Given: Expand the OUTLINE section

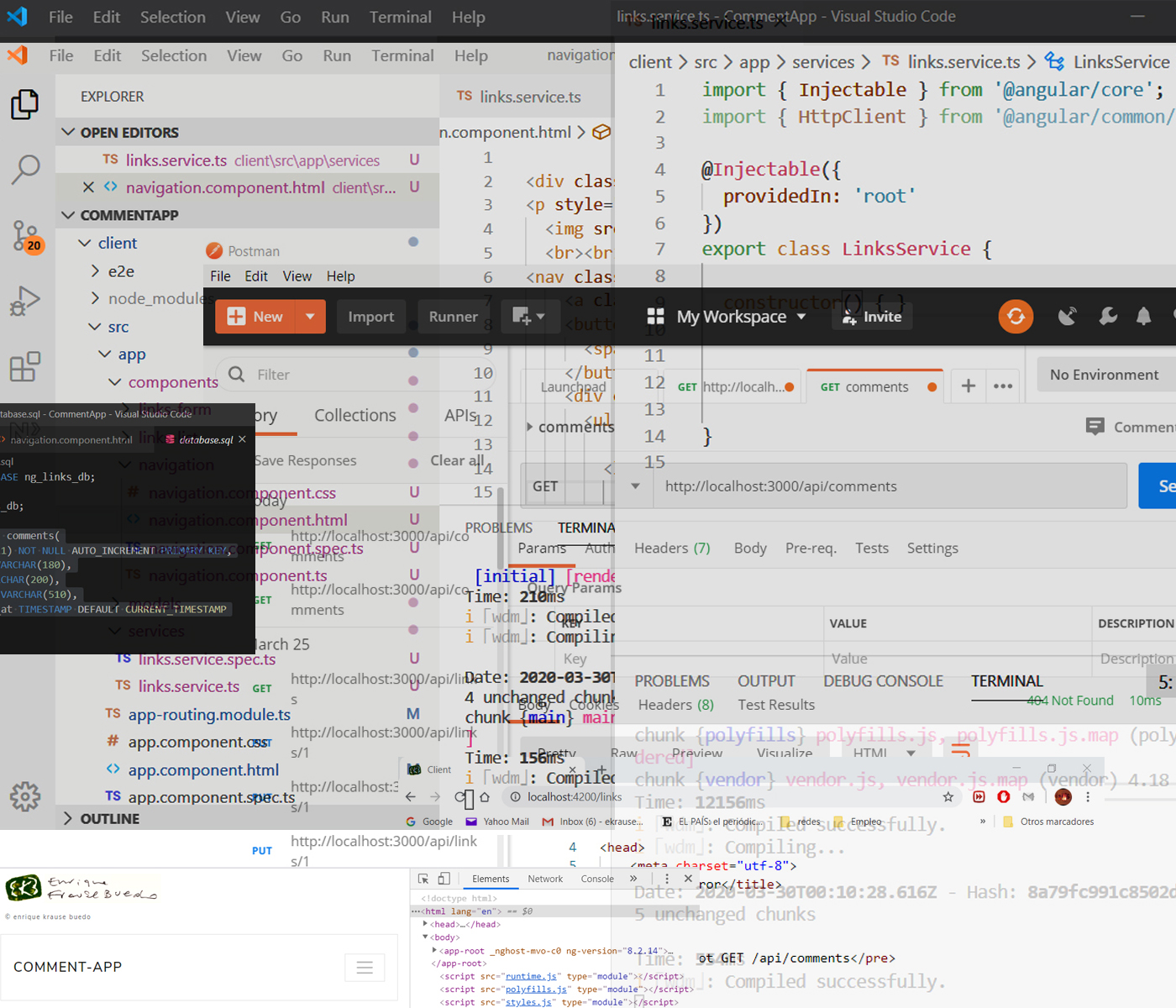Looking at the screenshot, I should coord(68,818).
